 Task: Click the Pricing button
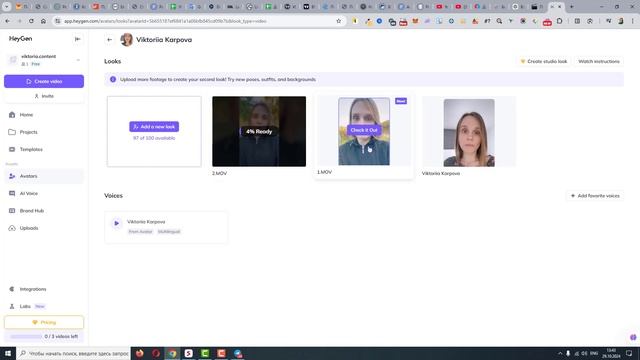(x=44, y=322)
